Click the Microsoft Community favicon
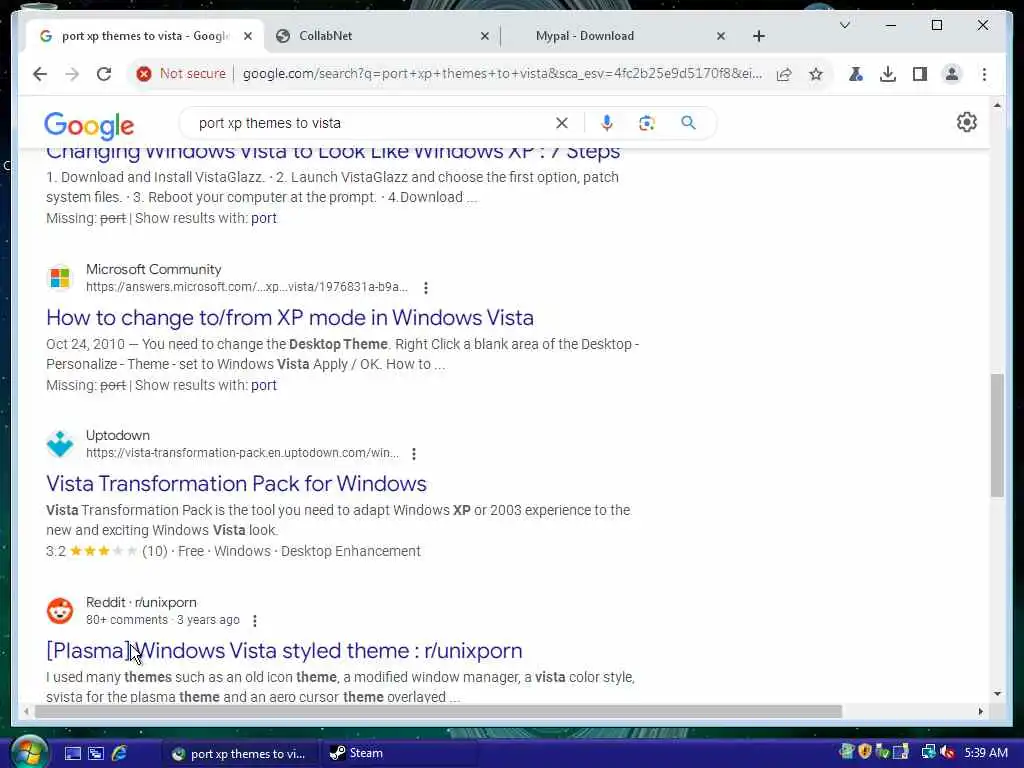The image size is (1024, 768). [x=59, y=278]
